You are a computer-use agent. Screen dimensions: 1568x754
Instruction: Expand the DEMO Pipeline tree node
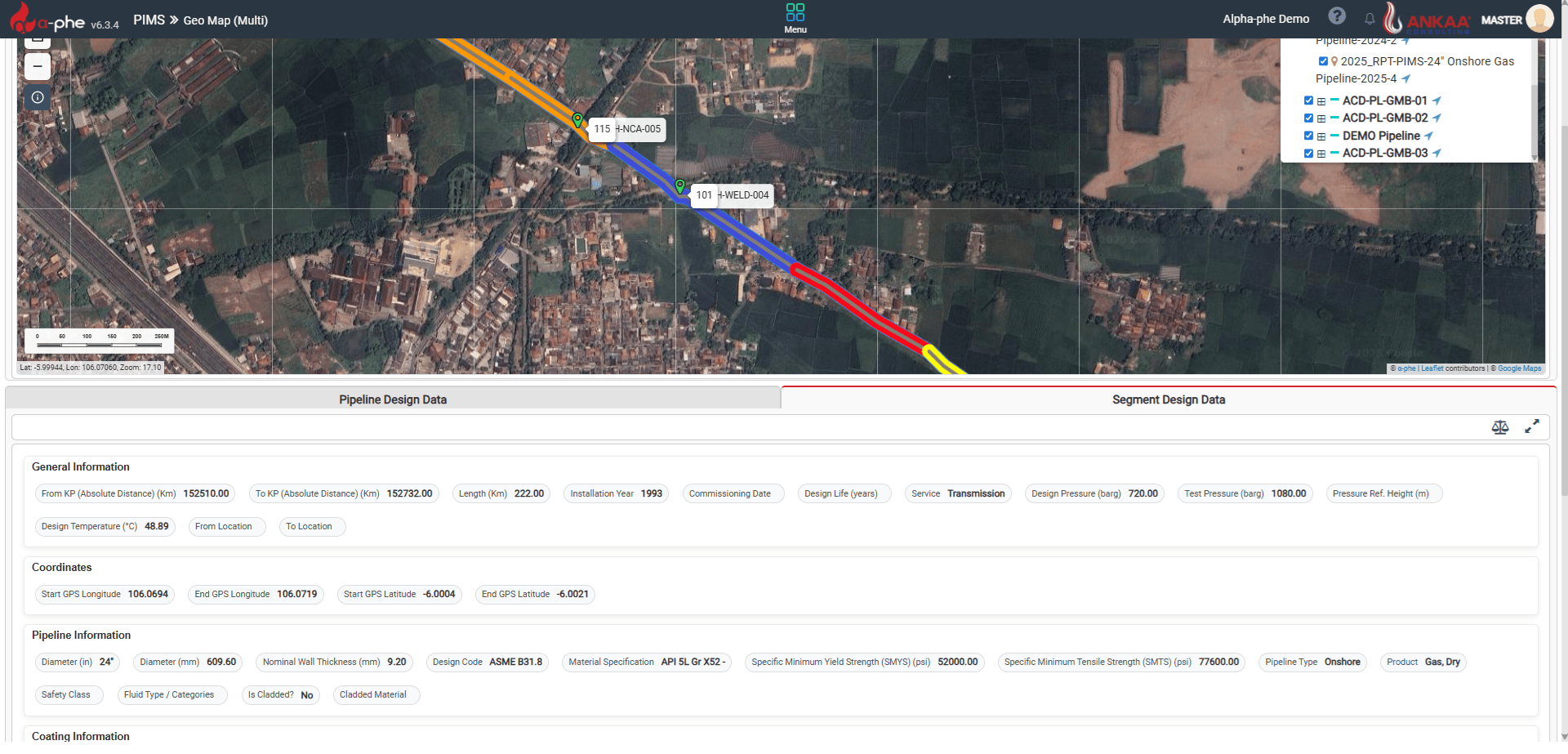pos(1321,136)
